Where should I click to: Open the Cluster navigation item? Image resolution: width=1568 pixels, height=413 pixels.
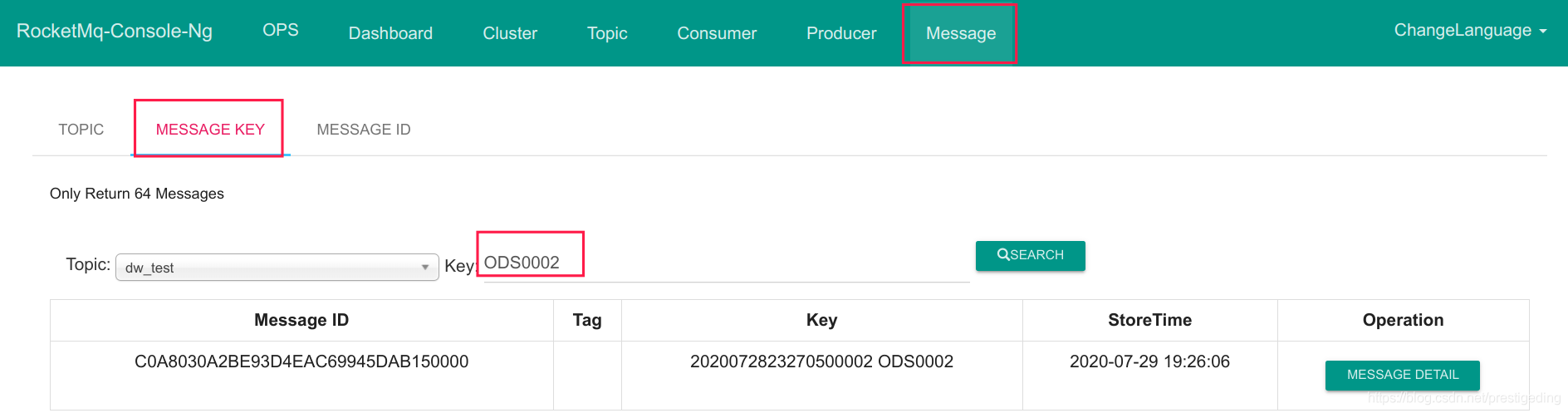(x=510, y=33)
